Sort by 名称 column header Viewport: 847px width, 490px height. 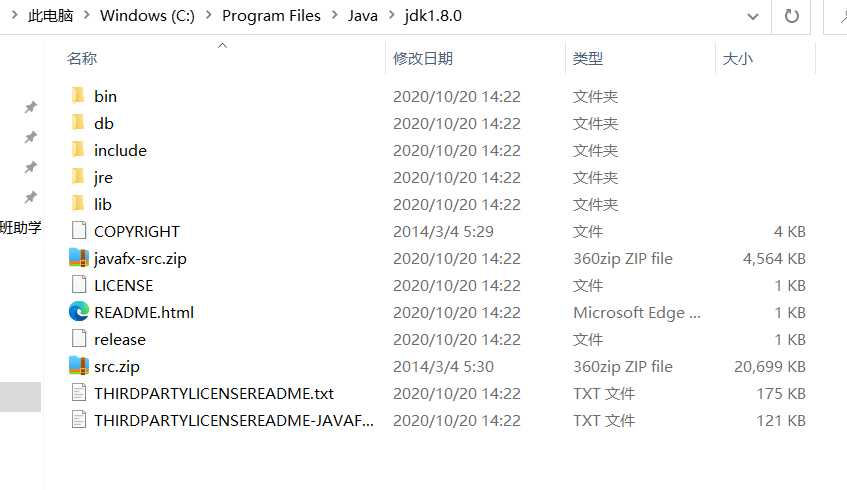coord(82,58)
